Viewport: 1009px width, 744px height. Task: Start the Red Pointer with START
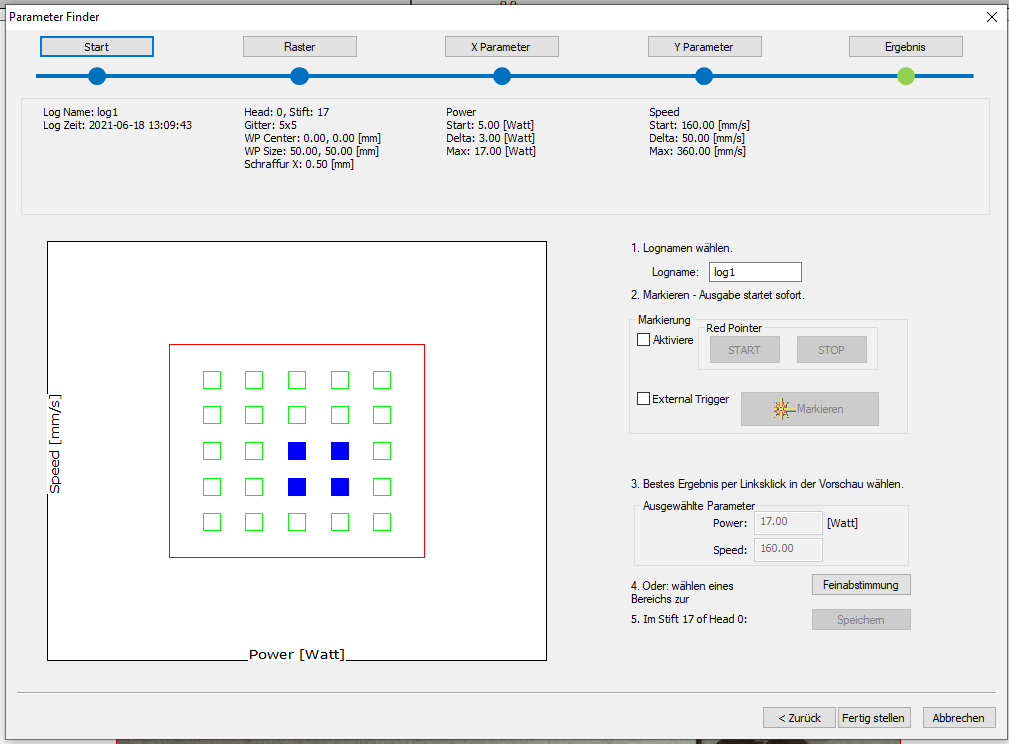pos(745,350)
